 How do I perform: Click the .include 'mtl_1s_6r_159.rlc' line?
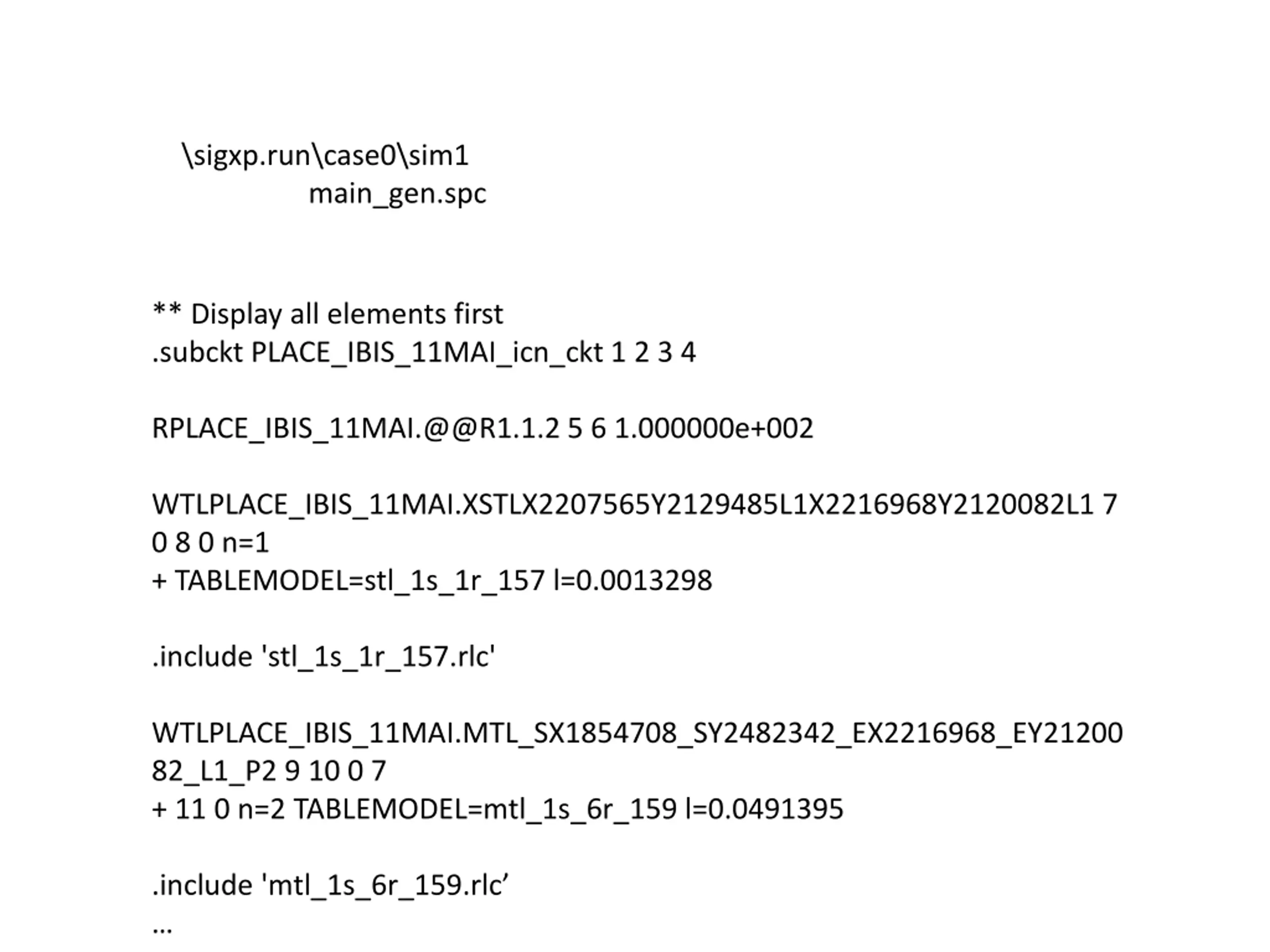[x=330, y=886]
